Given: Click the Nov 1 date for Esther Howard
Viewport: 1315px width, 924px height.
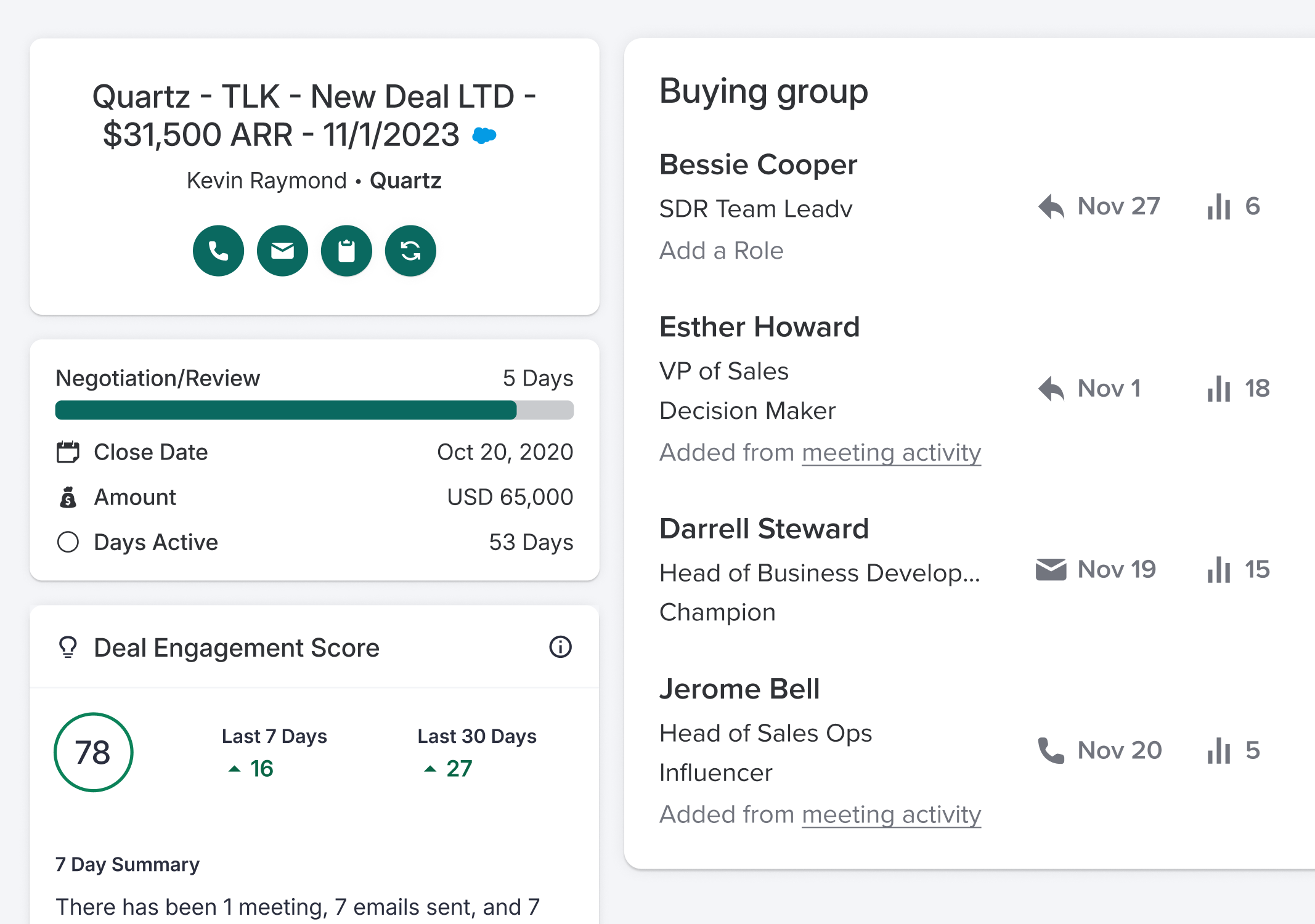Looking at the screenshot, I should click(x=1109, y=388).
